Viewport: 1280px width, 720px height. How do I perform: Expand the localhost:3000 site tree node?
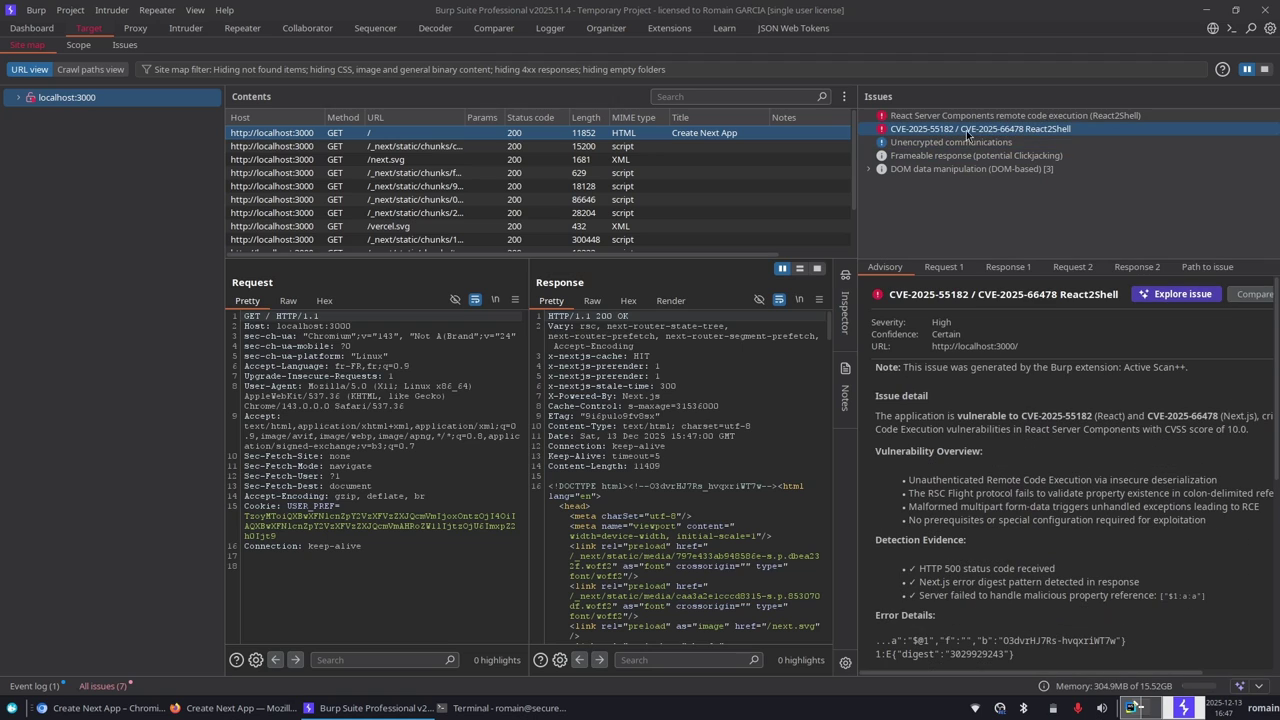(18, 98)
